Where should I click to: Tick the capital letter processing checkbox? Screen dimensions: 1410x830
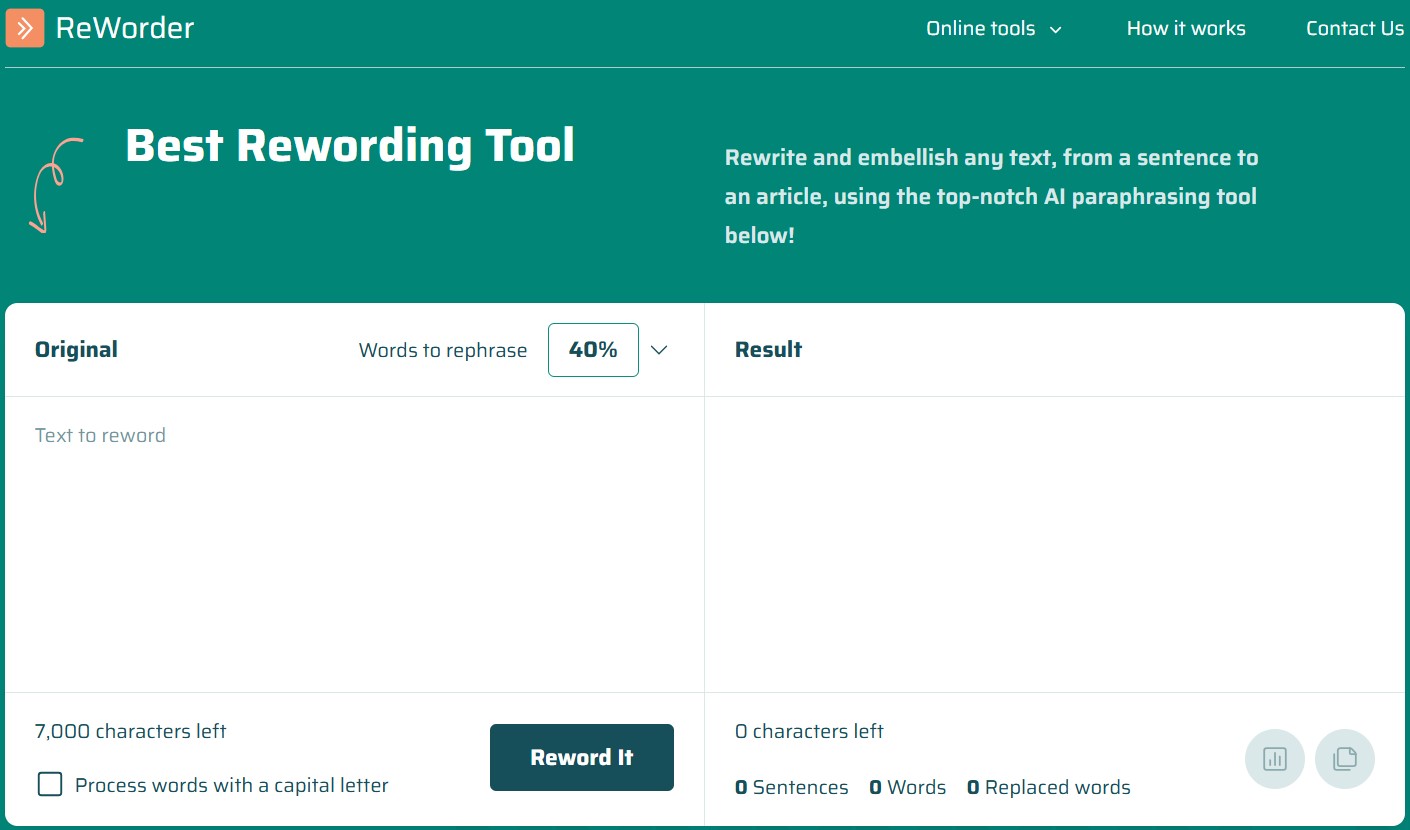point(50,784)
